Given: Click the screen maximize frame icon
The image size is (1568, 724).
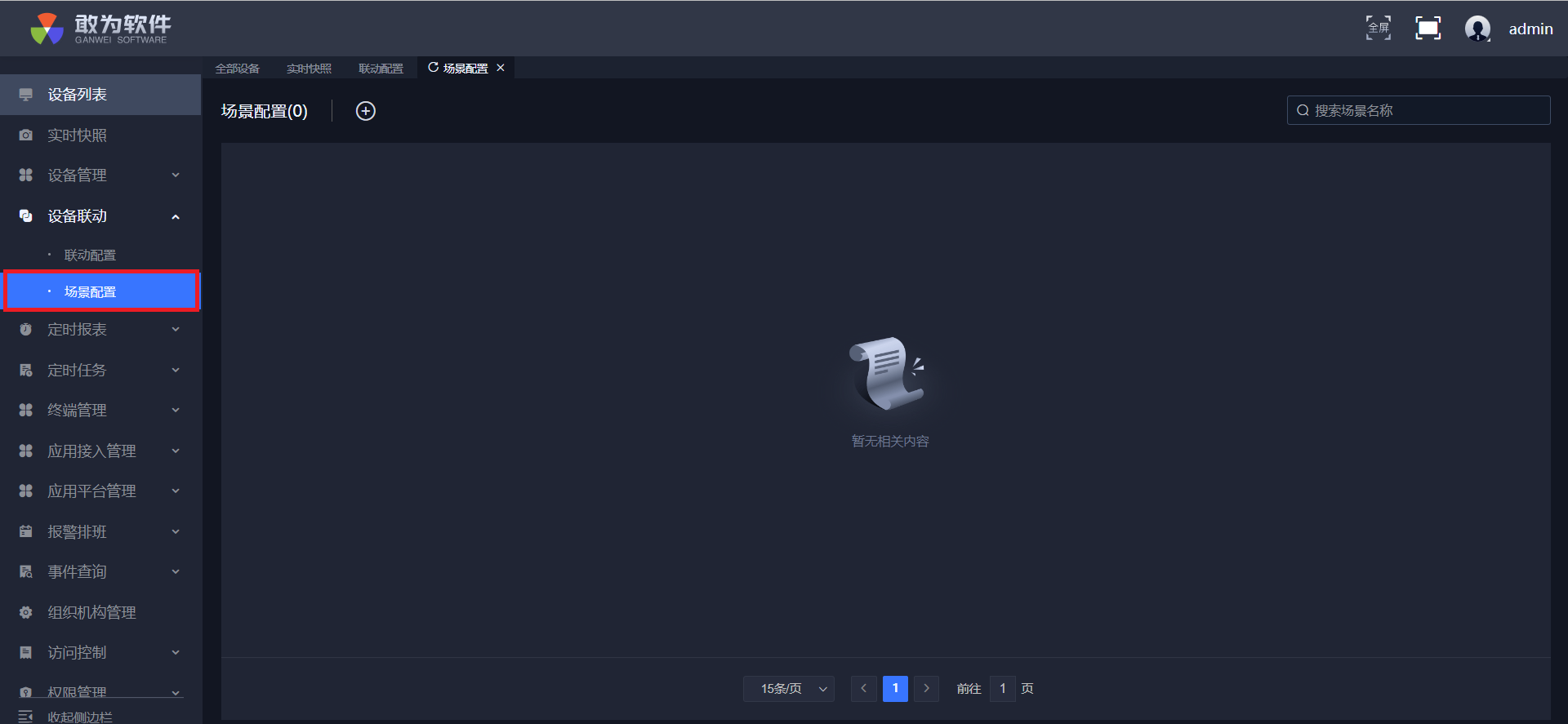Looking at the screenshot, I should click(1428, 28).
